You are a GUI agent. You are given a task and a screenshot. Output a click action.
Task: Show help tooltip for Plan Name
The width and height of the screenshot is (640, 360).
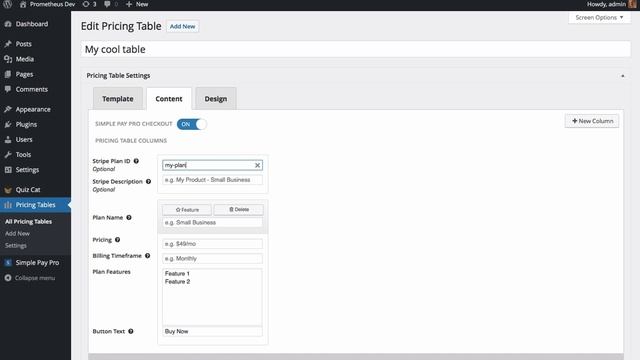tap(129, 218)
